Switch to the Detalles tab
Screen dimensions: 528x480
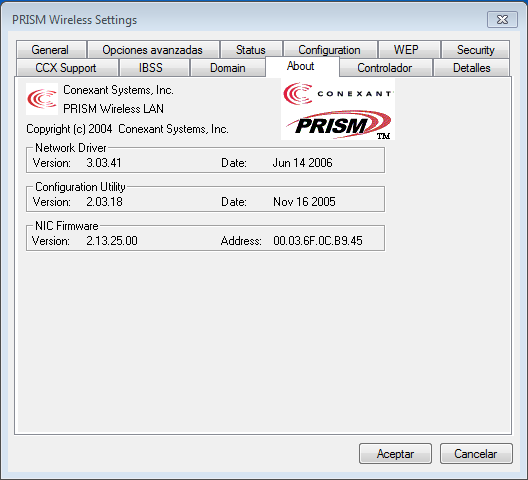click(471, 68)
